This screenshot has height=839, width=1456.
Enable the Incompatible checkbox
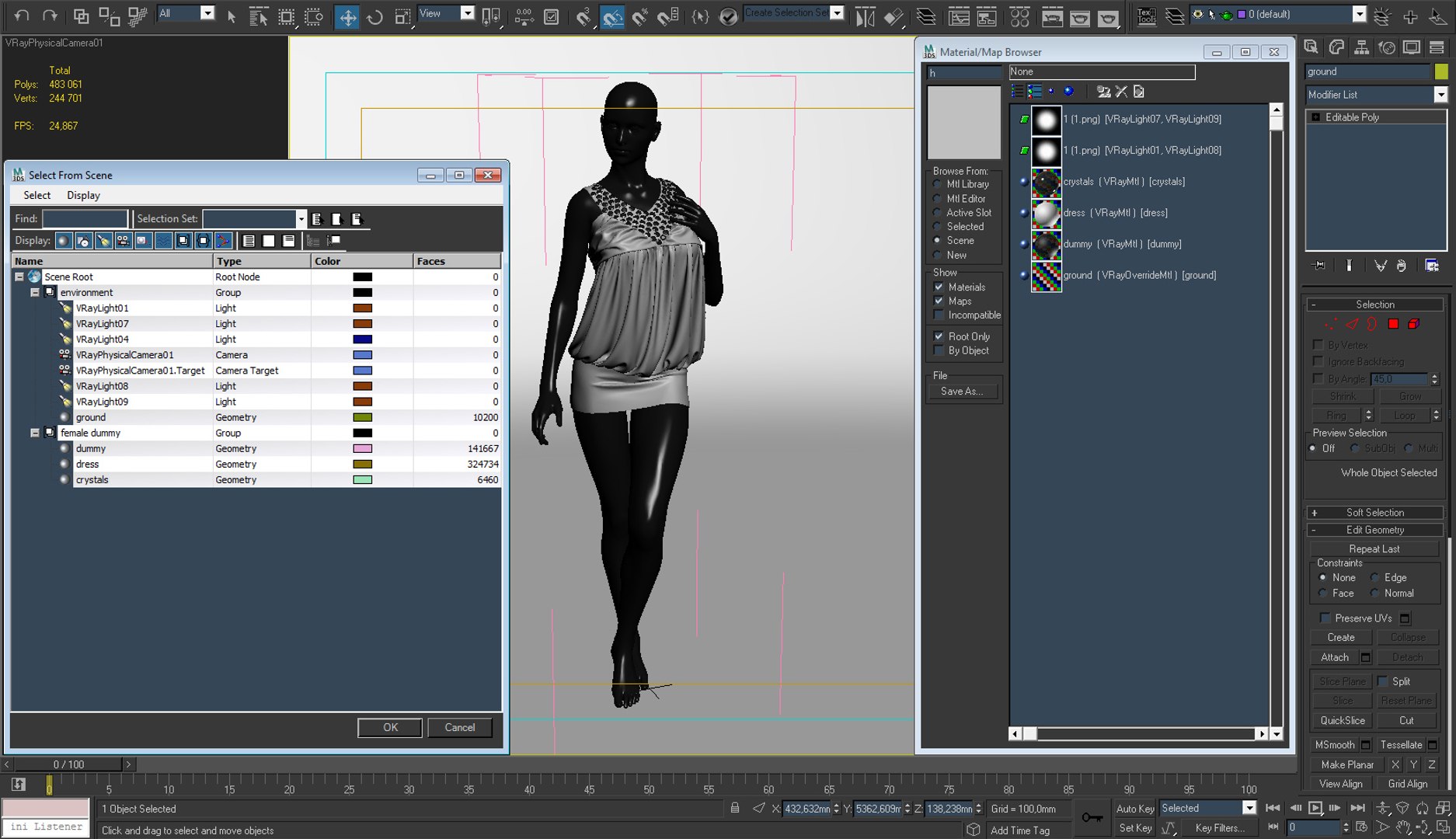(x=939, y=315)
